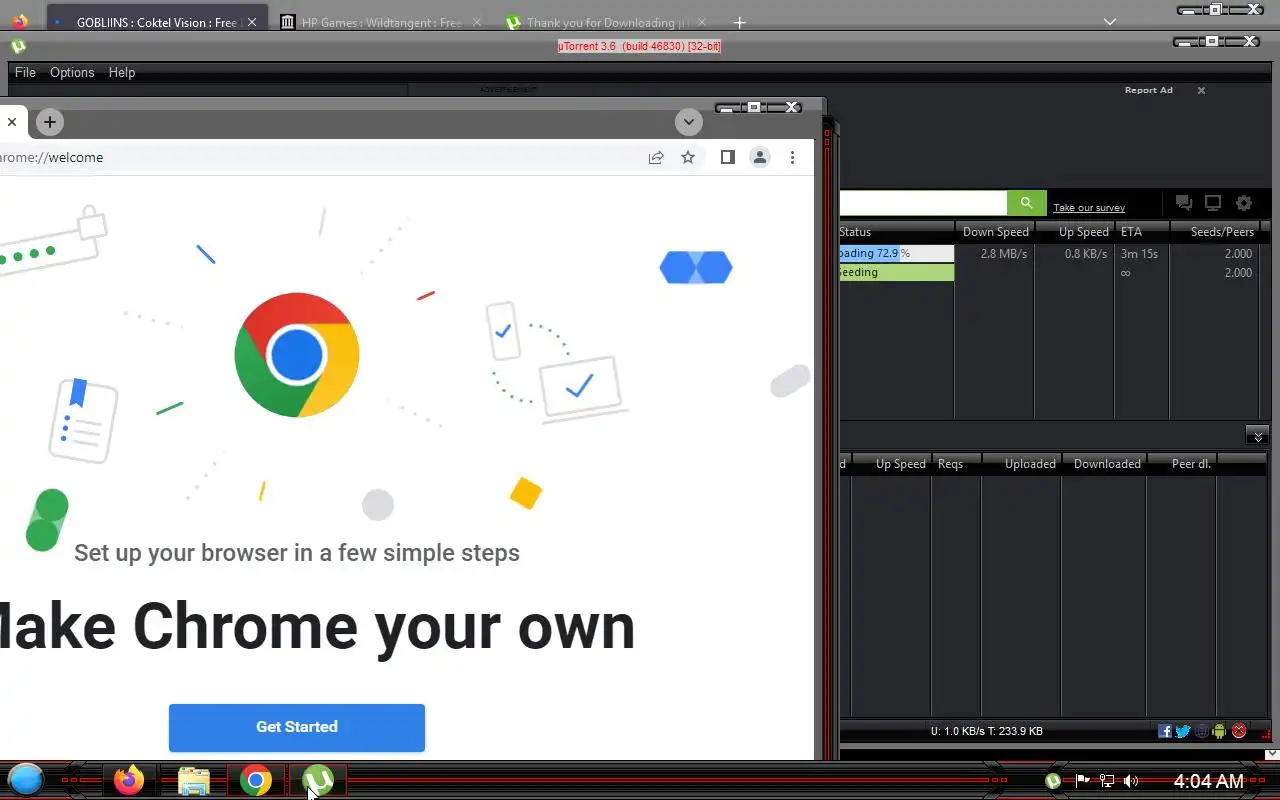Close the ad with the X next to Report Ad

point(1201,90)
